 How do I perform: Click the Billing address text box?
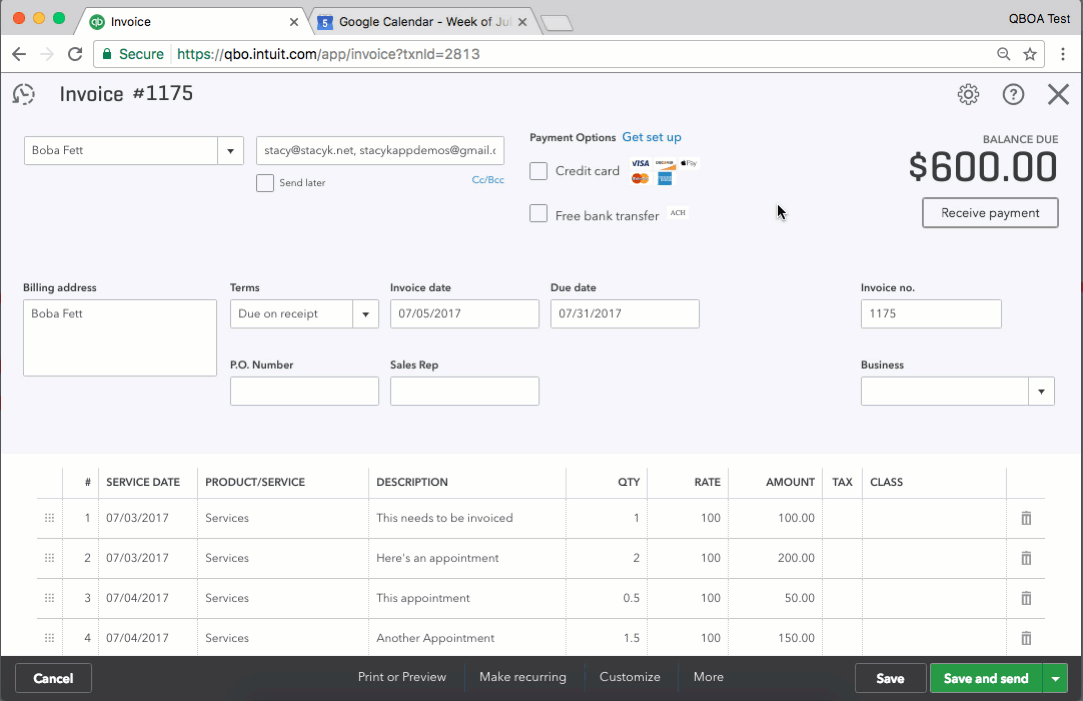(119, 338)
